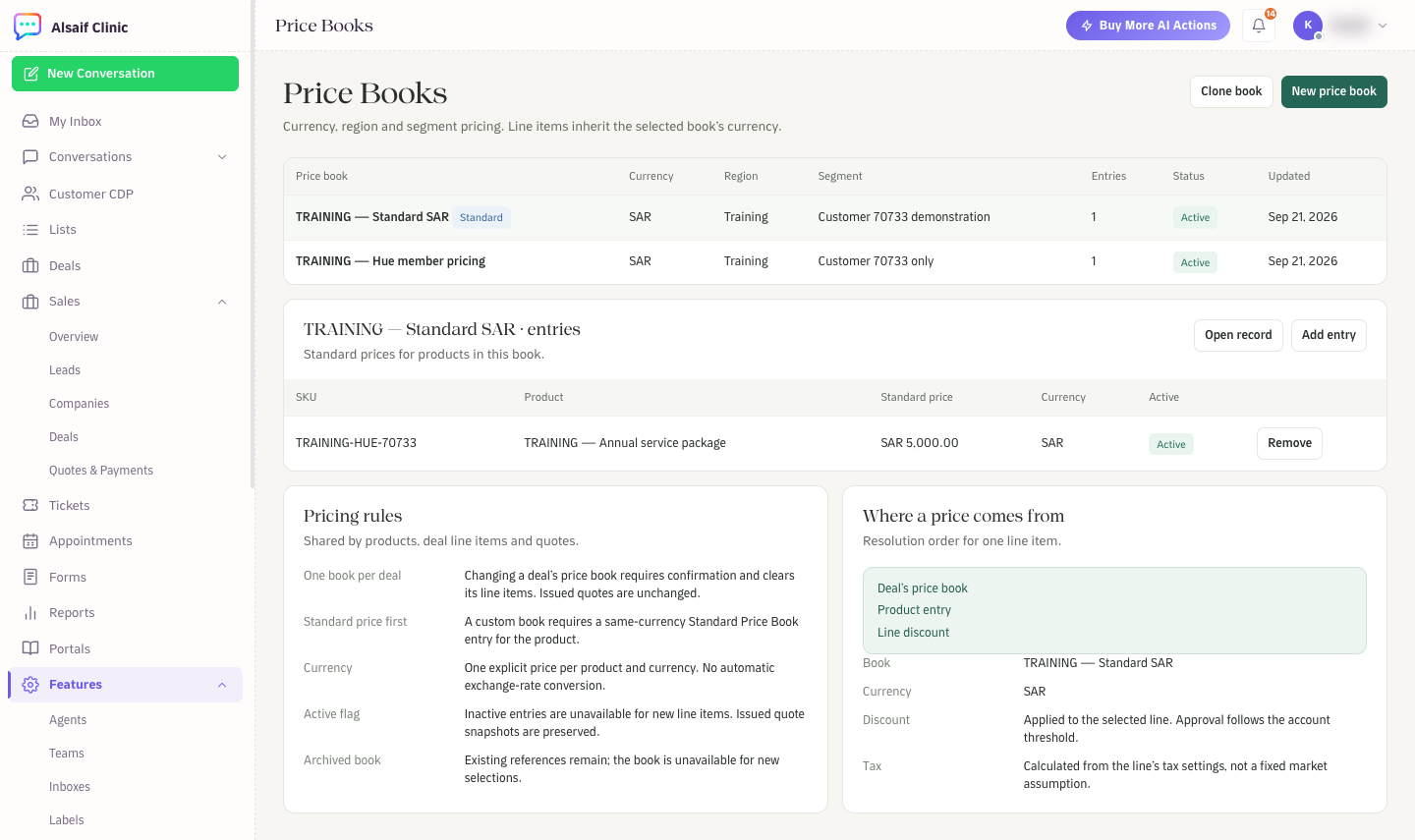This screenshot has width=1415, height=840.
Task: Click the Conversations speech bubble icon
Action: click(30, 157)
